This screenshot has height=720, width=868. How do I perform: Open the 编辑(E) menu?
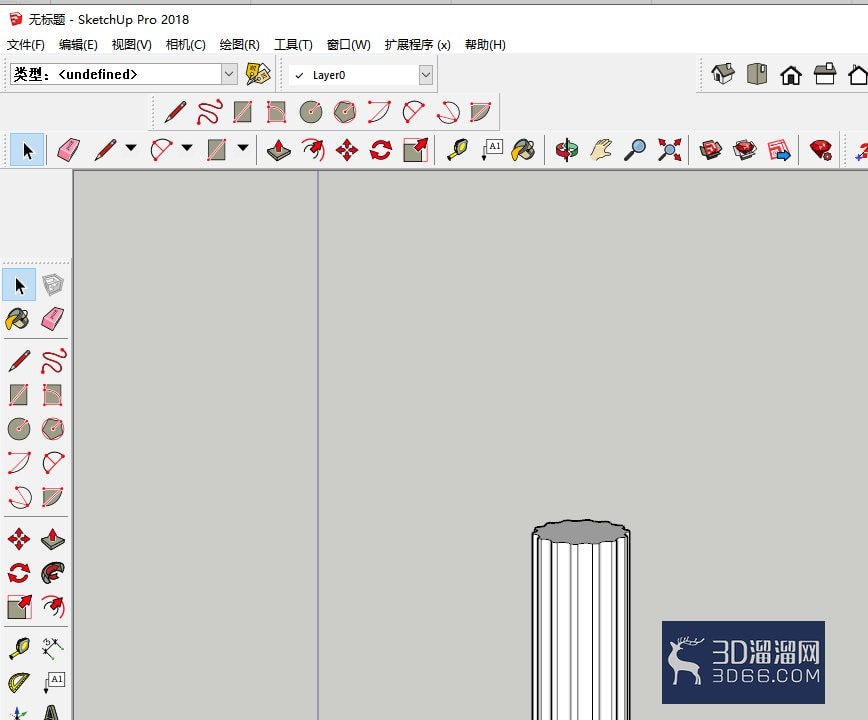point(78,44)
